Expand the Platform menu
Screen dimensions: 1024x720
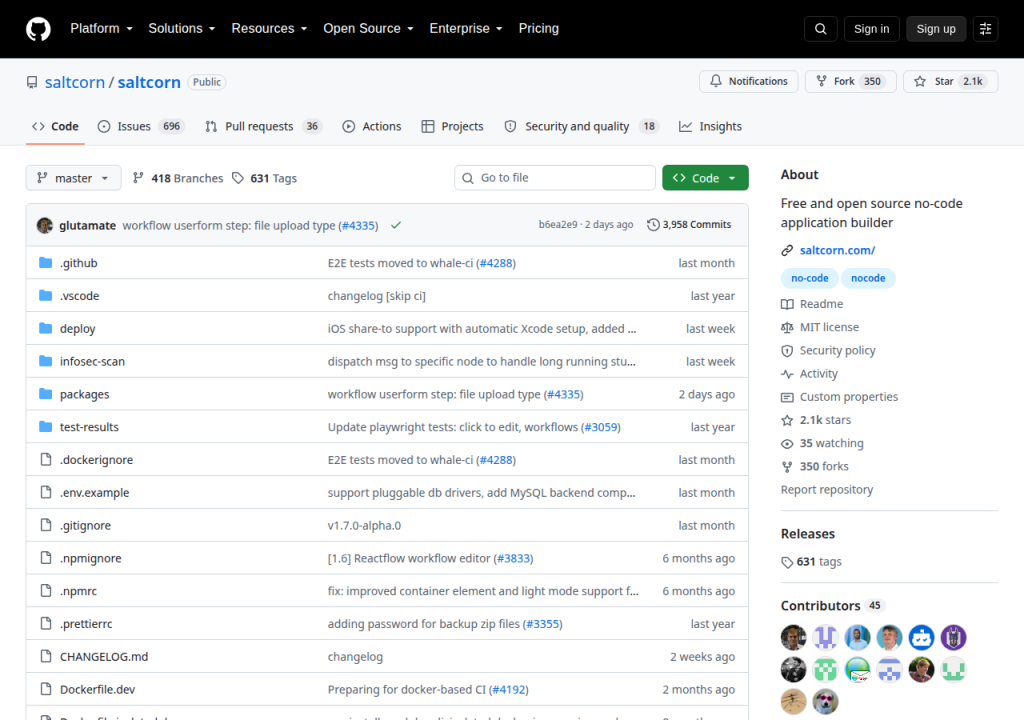coord(101,29)
